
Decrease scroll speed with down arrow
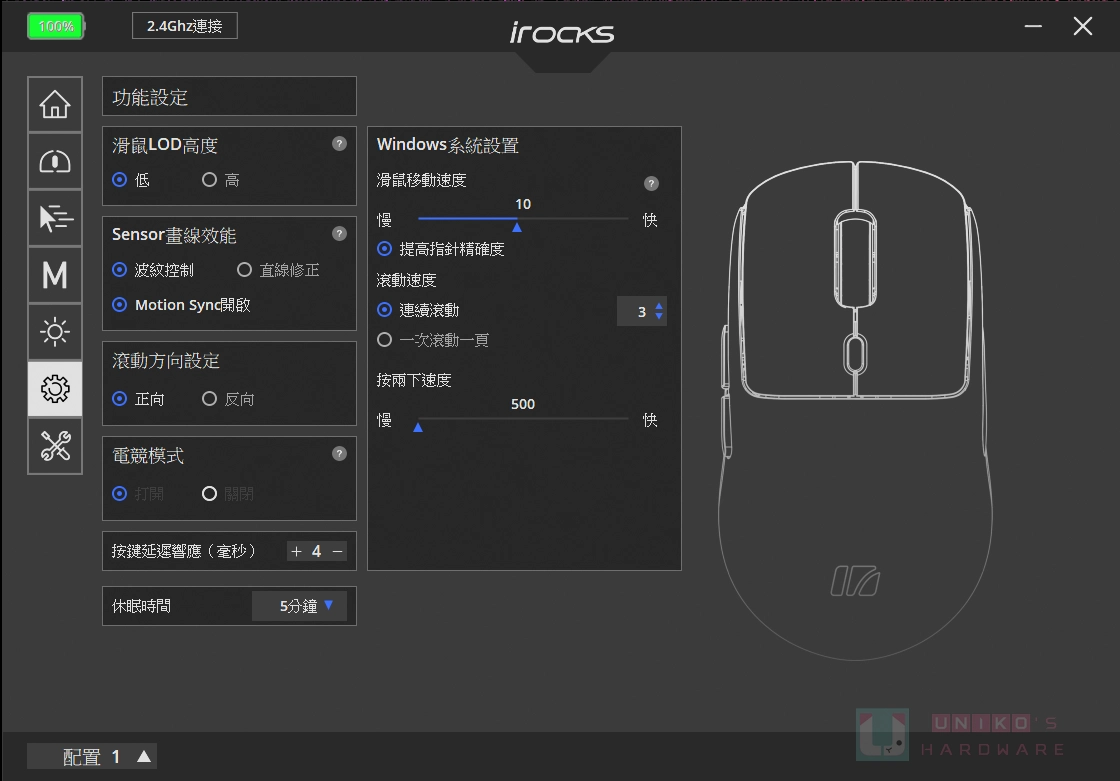pos(659,316)
